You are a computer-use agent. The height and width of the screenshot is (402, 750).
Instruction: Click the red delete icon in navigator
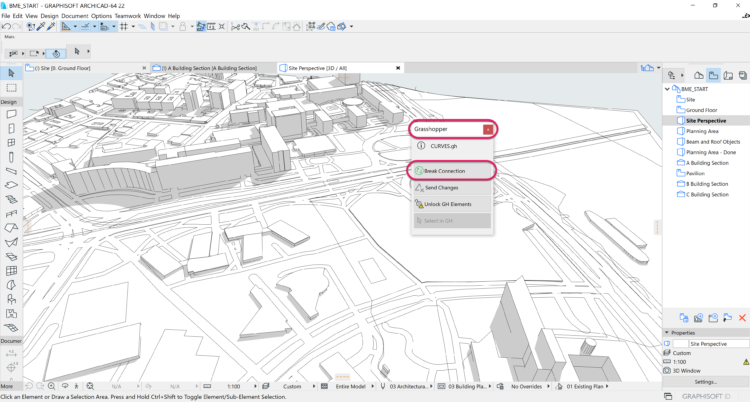[741, 317]
